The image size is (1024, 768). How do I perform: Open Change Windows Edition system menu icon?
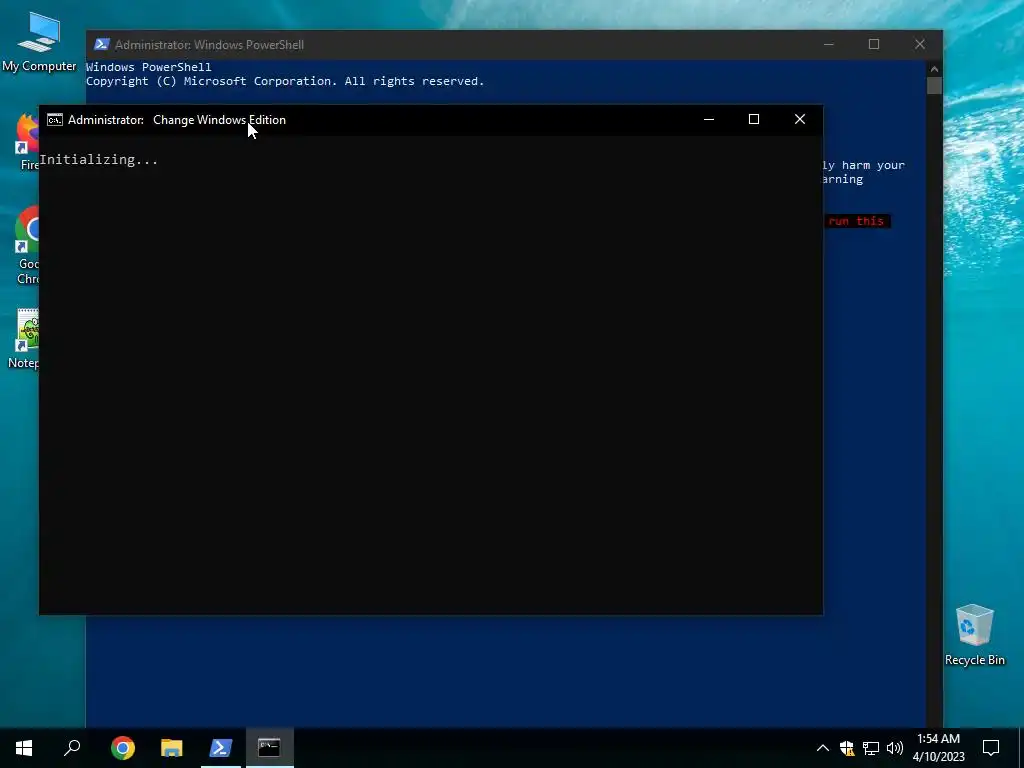pyautogui.click(x=55, y=120)
